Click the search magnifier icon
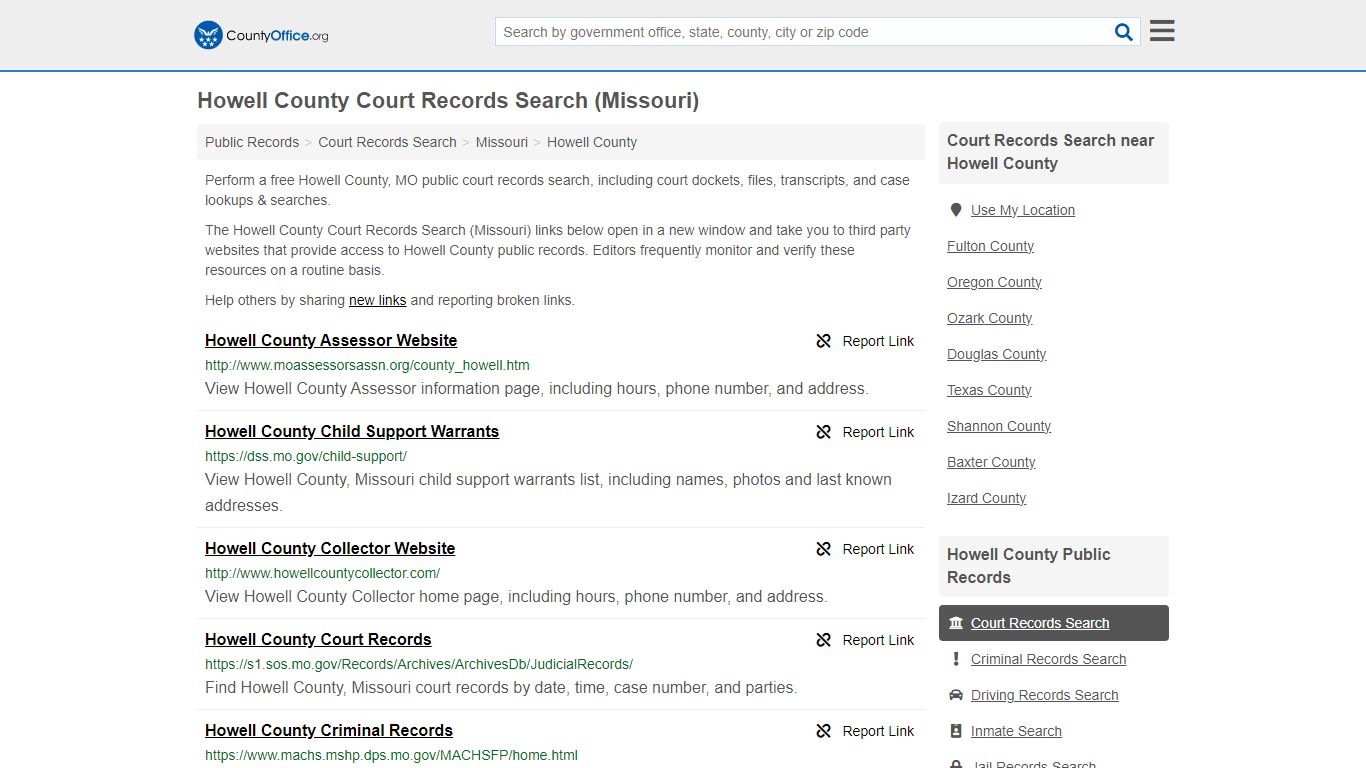This screenshot has height=768, width=1366. [x=1124, y=32]
